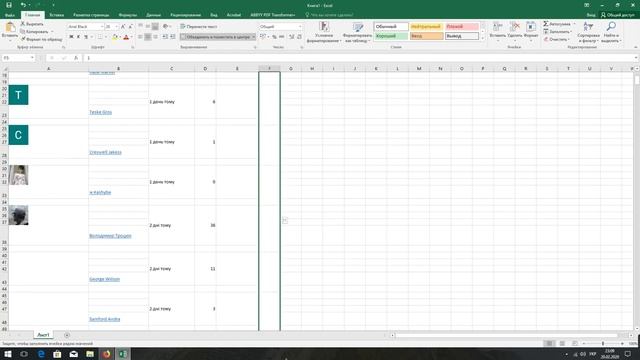Apply Хороший cell style
The height and width of the screenshot is (360, 640).
click(x=391, y=36)
